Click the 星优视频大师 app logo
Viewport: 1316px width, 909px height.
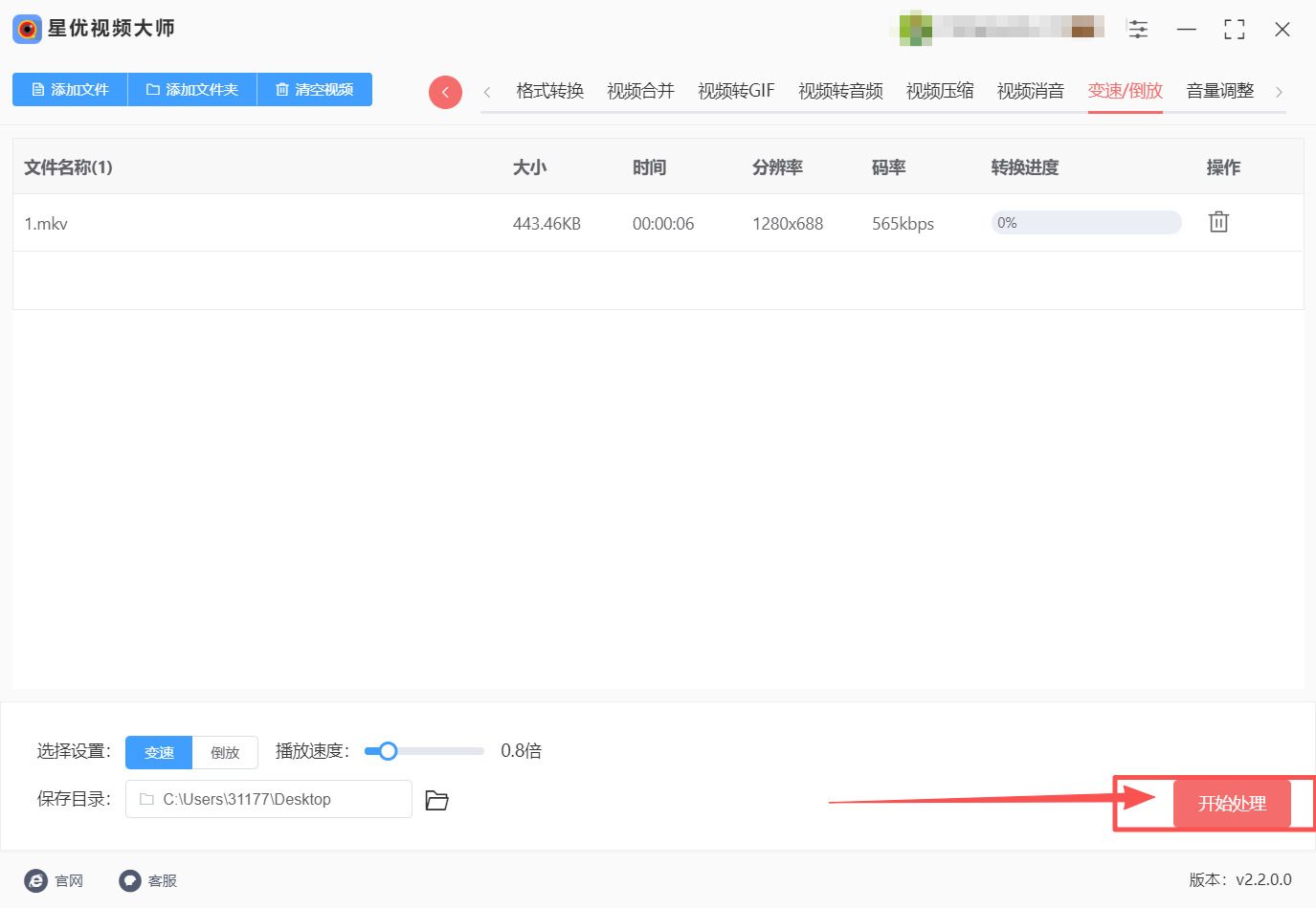click(27, 29)
